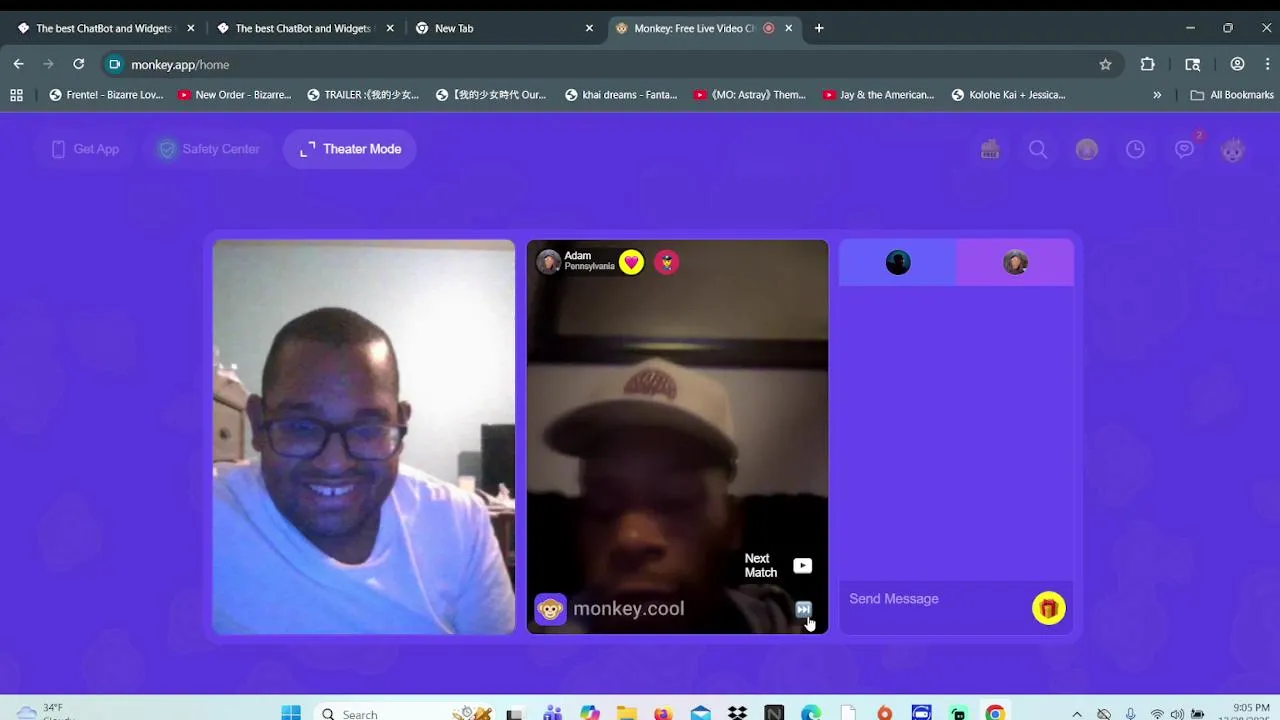Expand the hidden bookmarks chevron
The height and width of the screenshot is (720, 1280).
pos(1157,95)
